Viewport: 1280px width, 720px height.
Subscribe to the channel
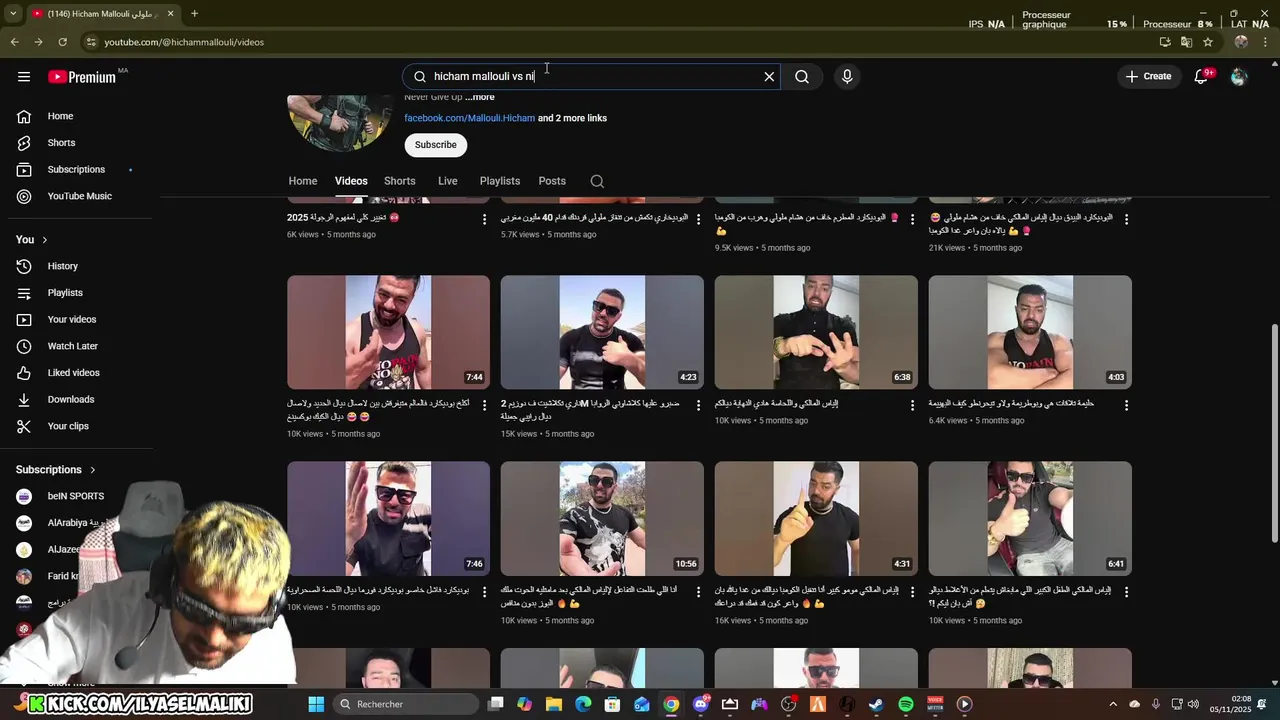point(435,145)
